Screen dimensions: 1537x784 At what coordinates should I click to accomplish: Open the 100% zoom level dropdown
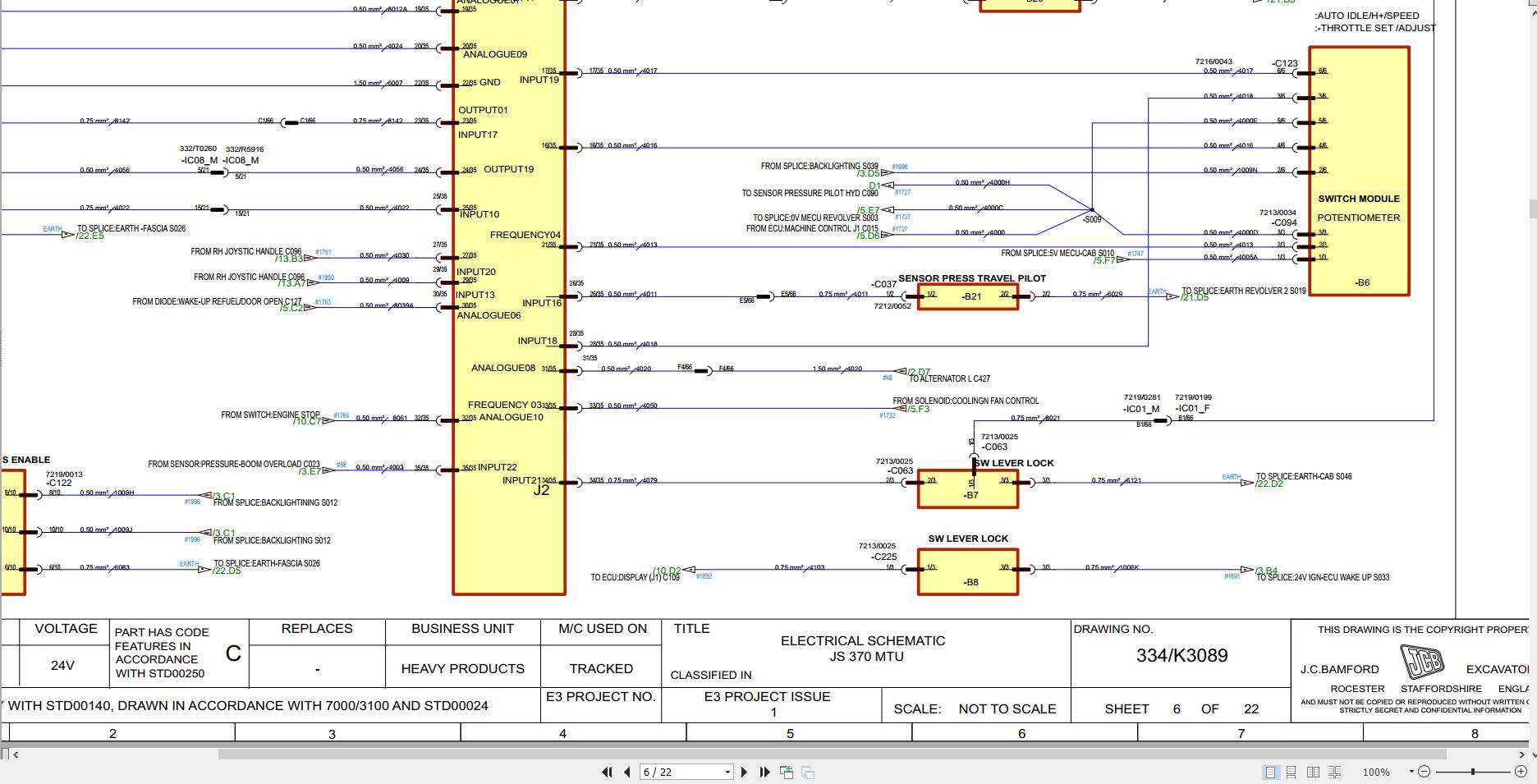point(1411,773)
